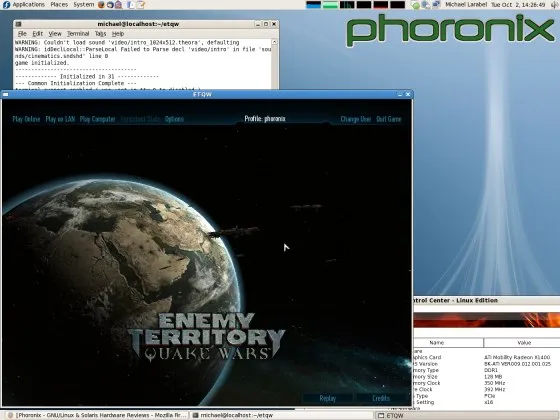This screenshot has width=560, height=420.
Task: Open the Terminal menu in terminal window
Action: (78, 34)
